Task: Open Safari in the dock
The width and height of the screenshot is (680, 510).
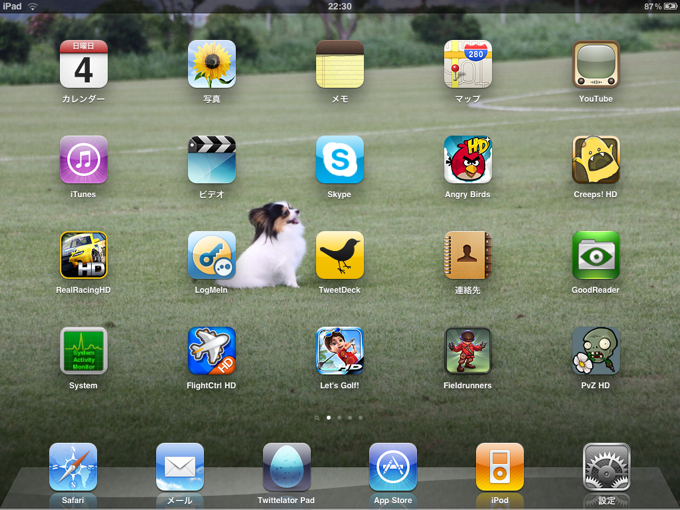Action: tap(73, 467)
